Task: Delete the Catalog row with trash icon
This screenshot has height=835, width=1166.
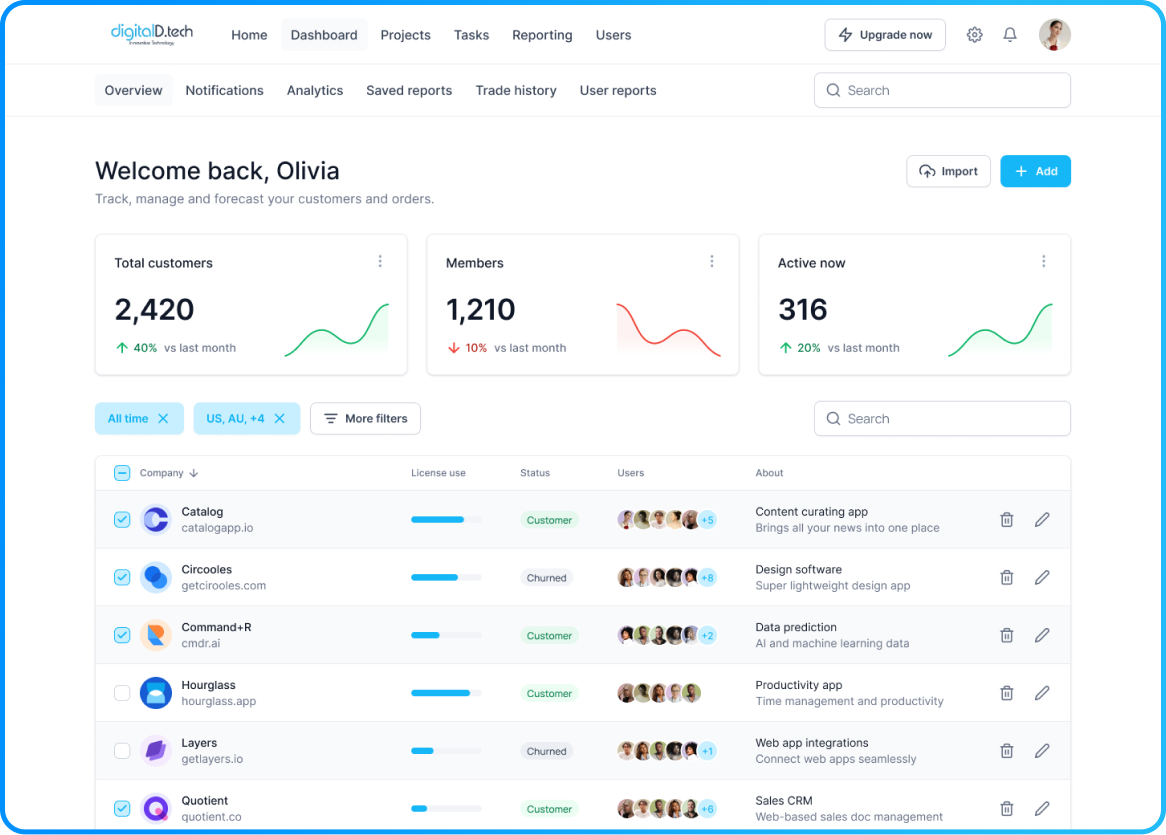Action: coord(1007,520)
